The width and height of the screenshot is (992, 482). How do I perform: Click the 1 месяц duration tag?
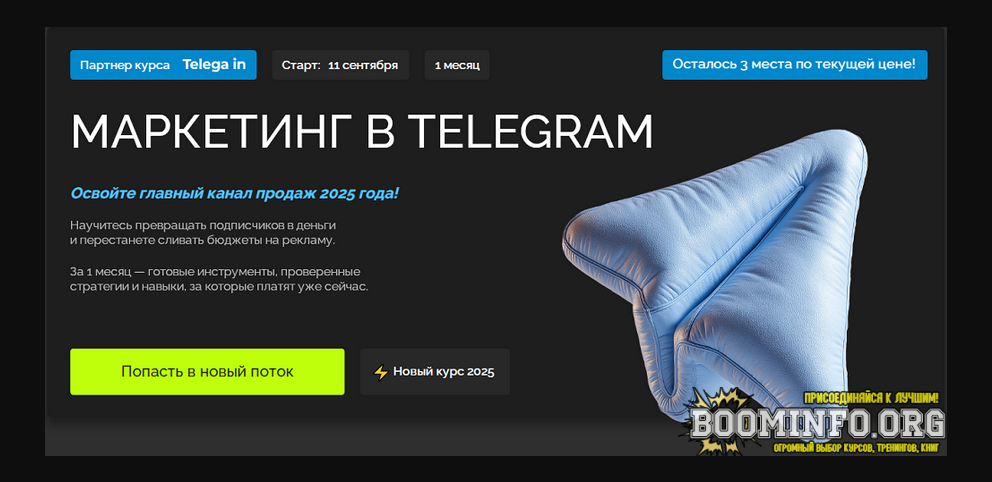457,65
